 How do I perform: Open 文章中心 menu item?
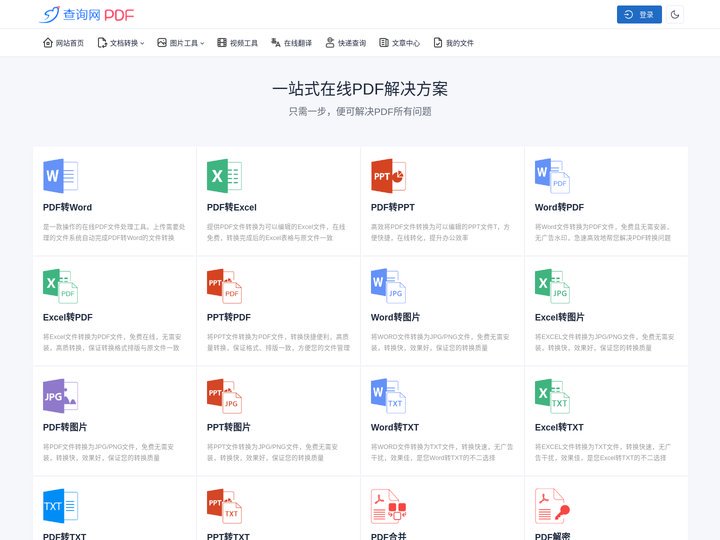point(399,43)
